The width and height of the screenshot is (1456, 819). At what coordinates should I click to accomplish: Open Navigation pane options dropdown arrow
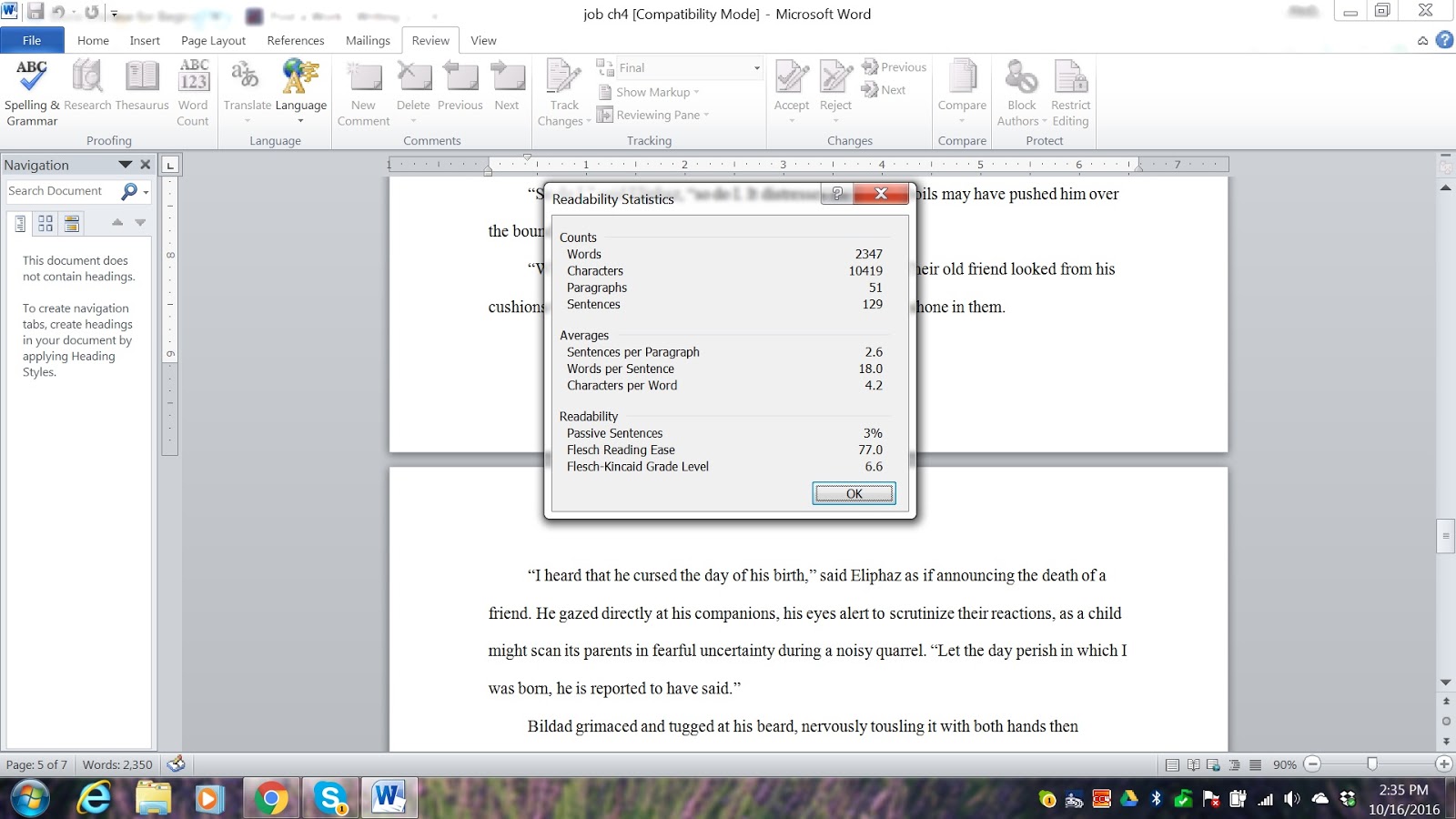[126, 165]
